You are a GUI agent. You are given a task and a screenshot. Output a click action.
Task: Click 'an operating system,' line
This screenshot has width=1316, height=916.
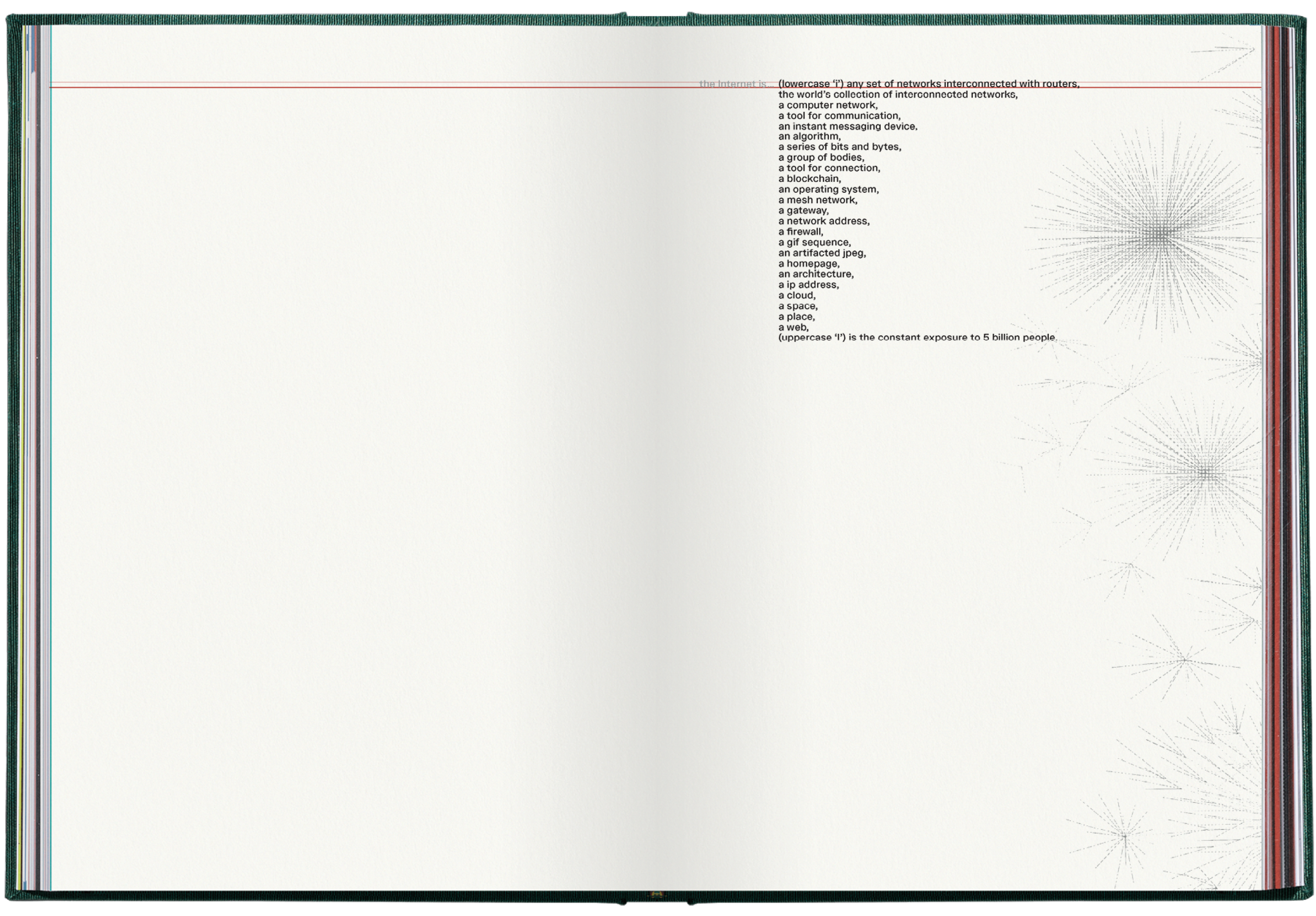[828, 190]
